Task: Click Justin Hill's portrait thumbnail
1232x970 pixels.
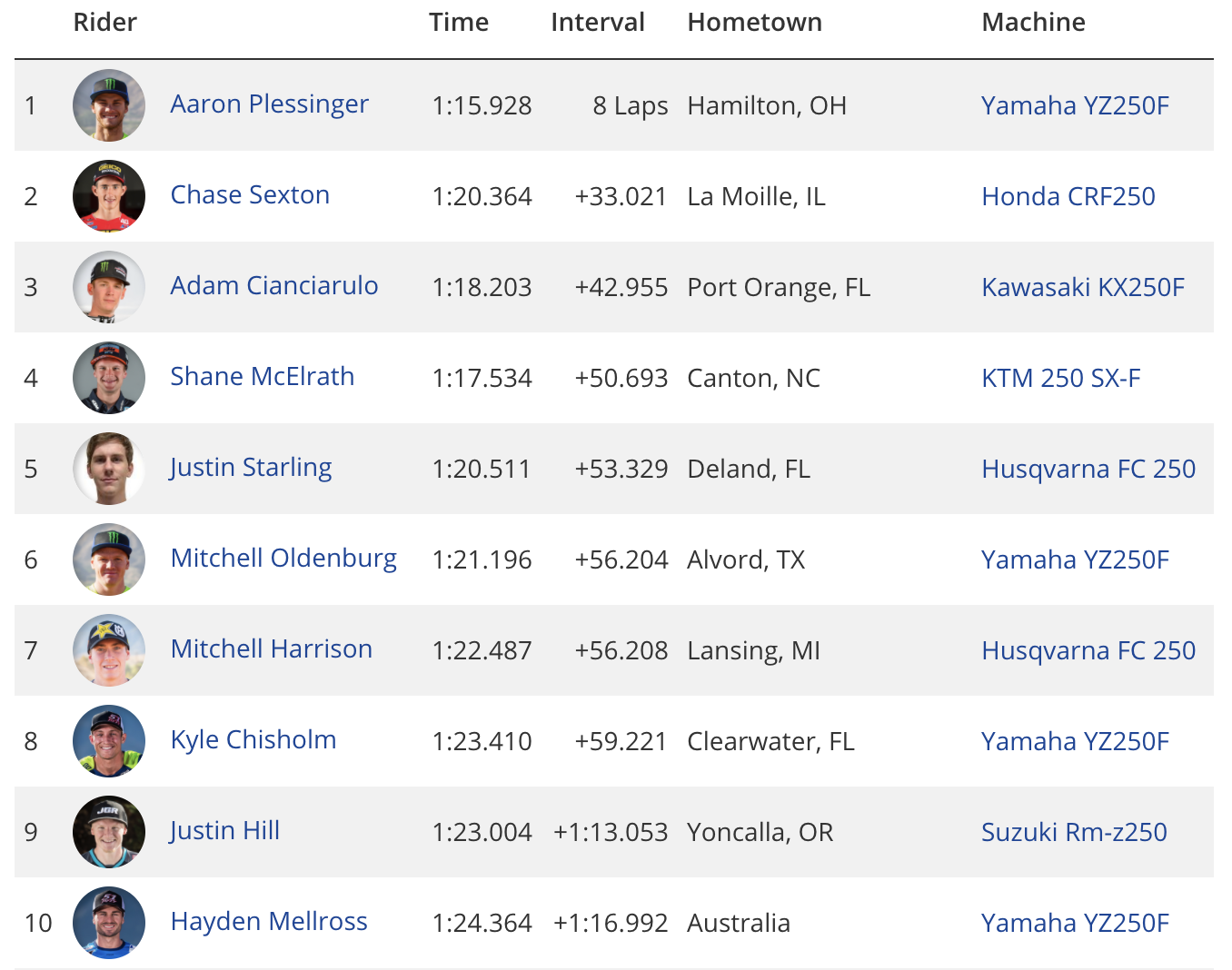Action: pyautogui.click(x=109, y=832)
